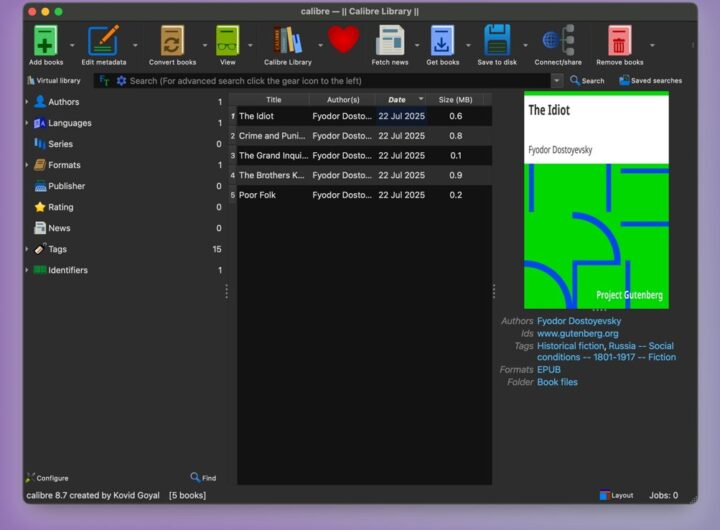Open Add books dropdown arrow
The width and height of the screenshot is (720, 530).
[x=72, y=45]
